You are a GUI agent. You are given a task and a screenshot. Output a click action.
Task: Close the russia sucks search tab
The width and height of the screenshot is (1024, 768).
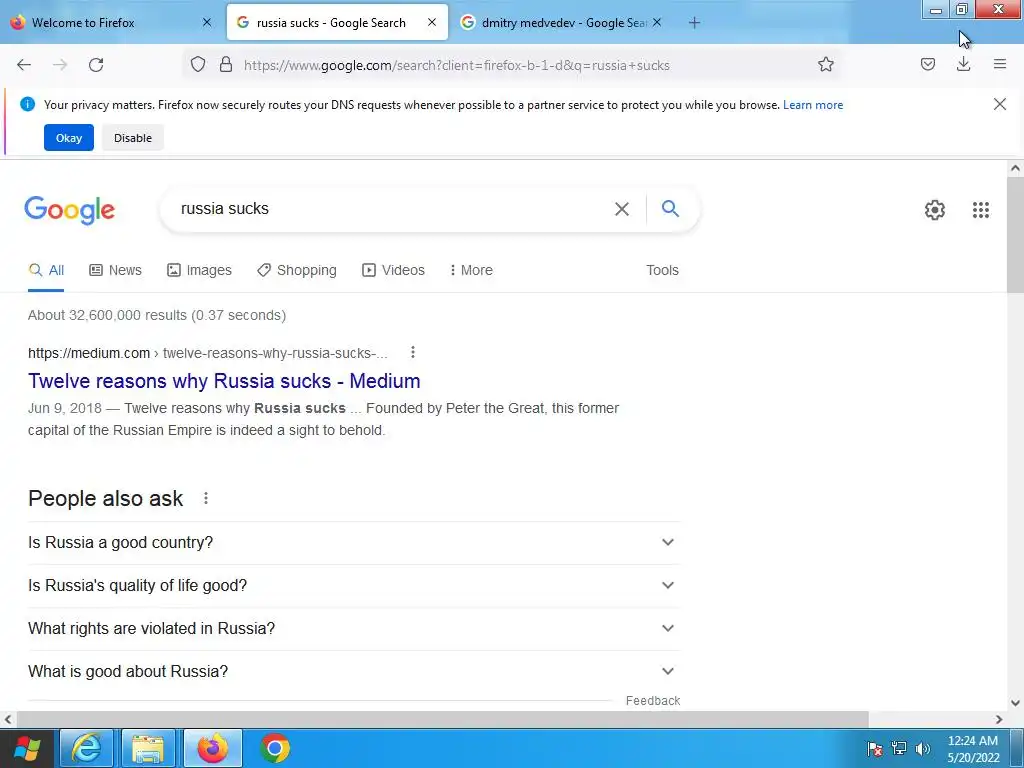432,22
